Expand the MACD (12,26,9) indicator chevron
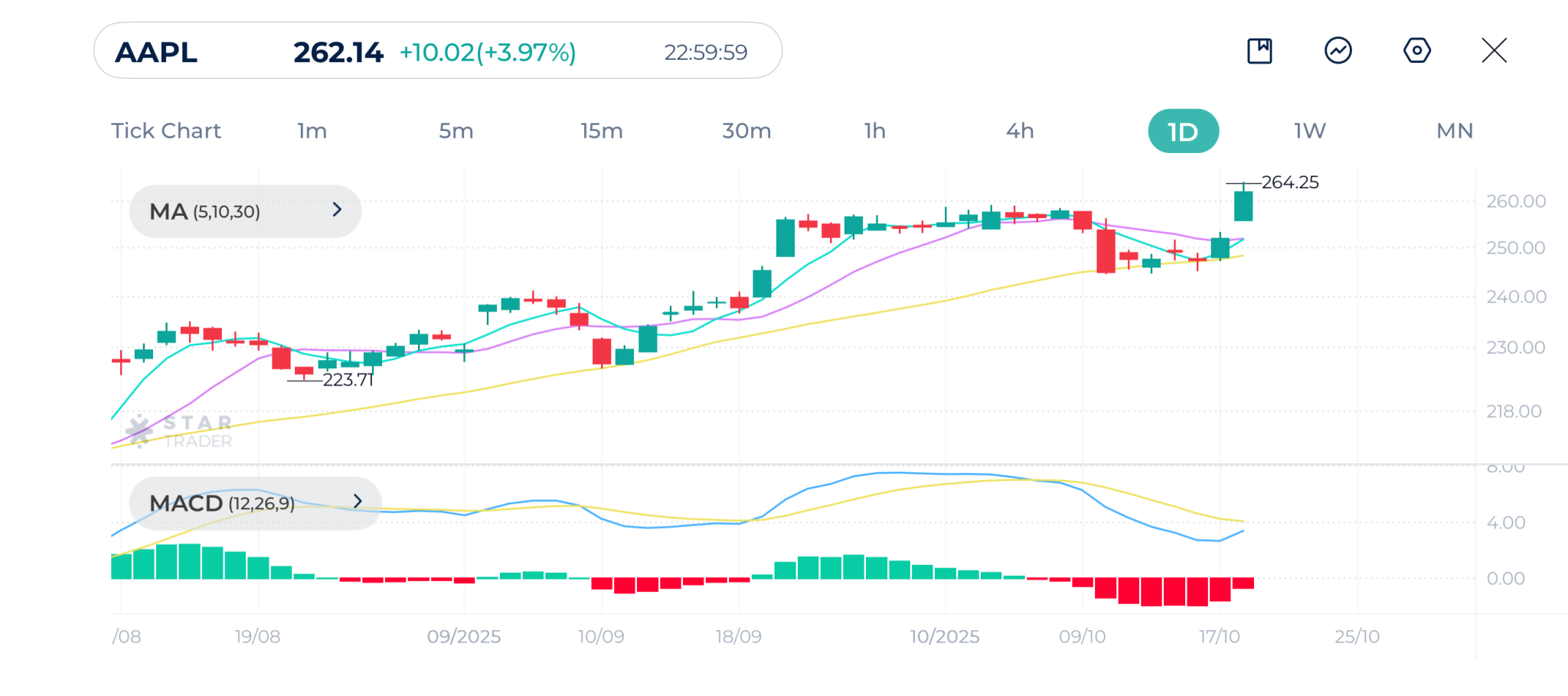The image size is (1568, 696). (x=358, y=502)
